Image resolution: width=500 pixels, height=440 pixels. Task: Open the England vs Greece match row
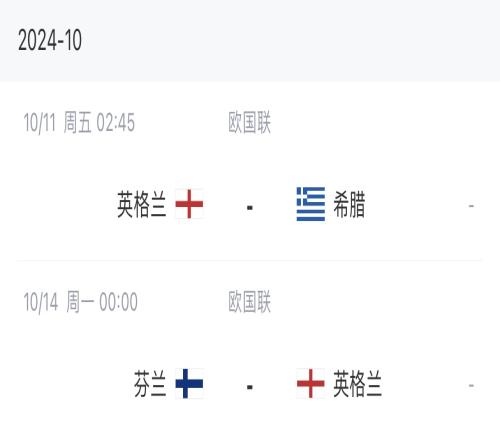(x=250, y=171)
